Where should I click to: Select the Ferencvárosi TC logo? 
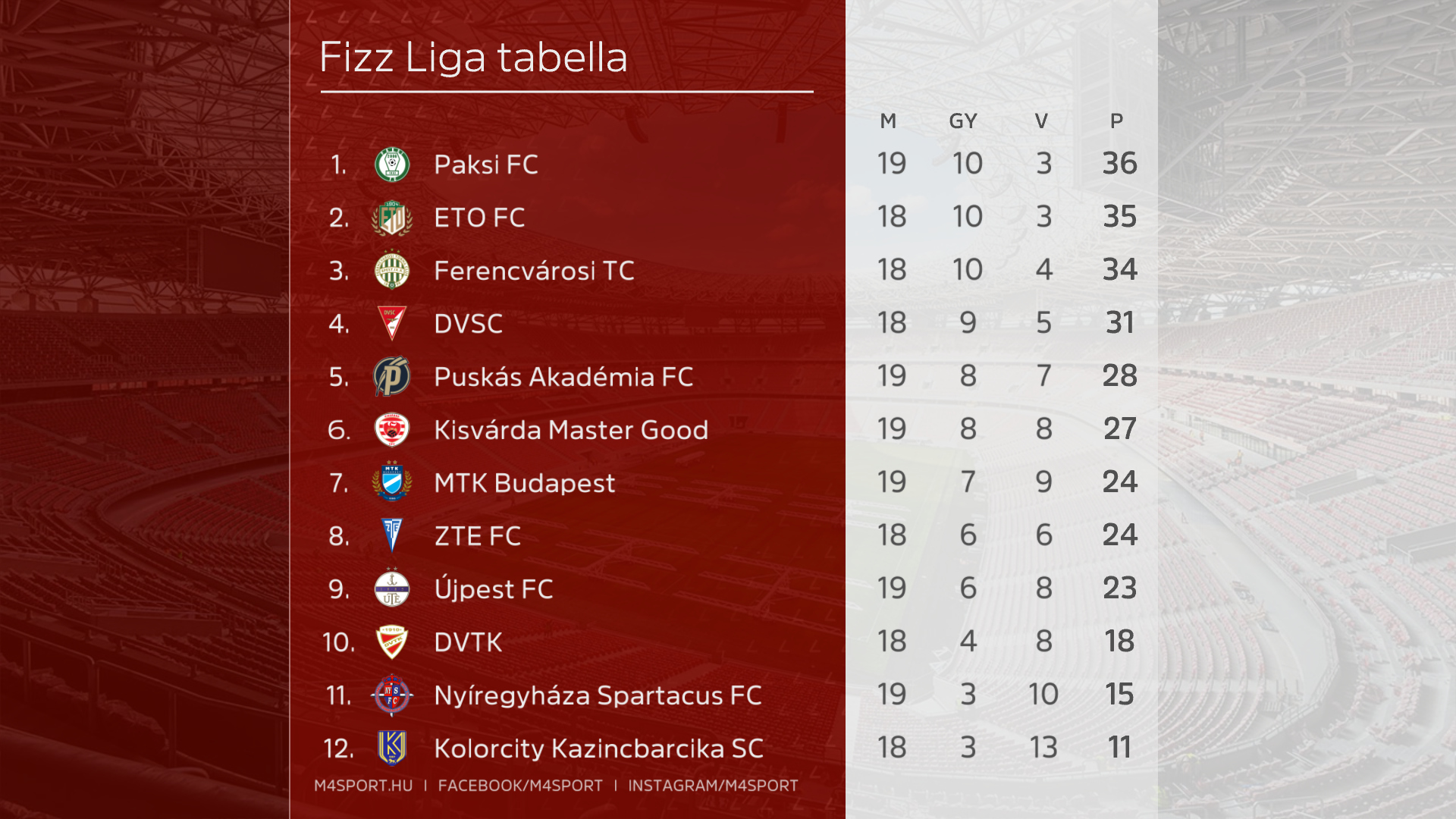392,271
